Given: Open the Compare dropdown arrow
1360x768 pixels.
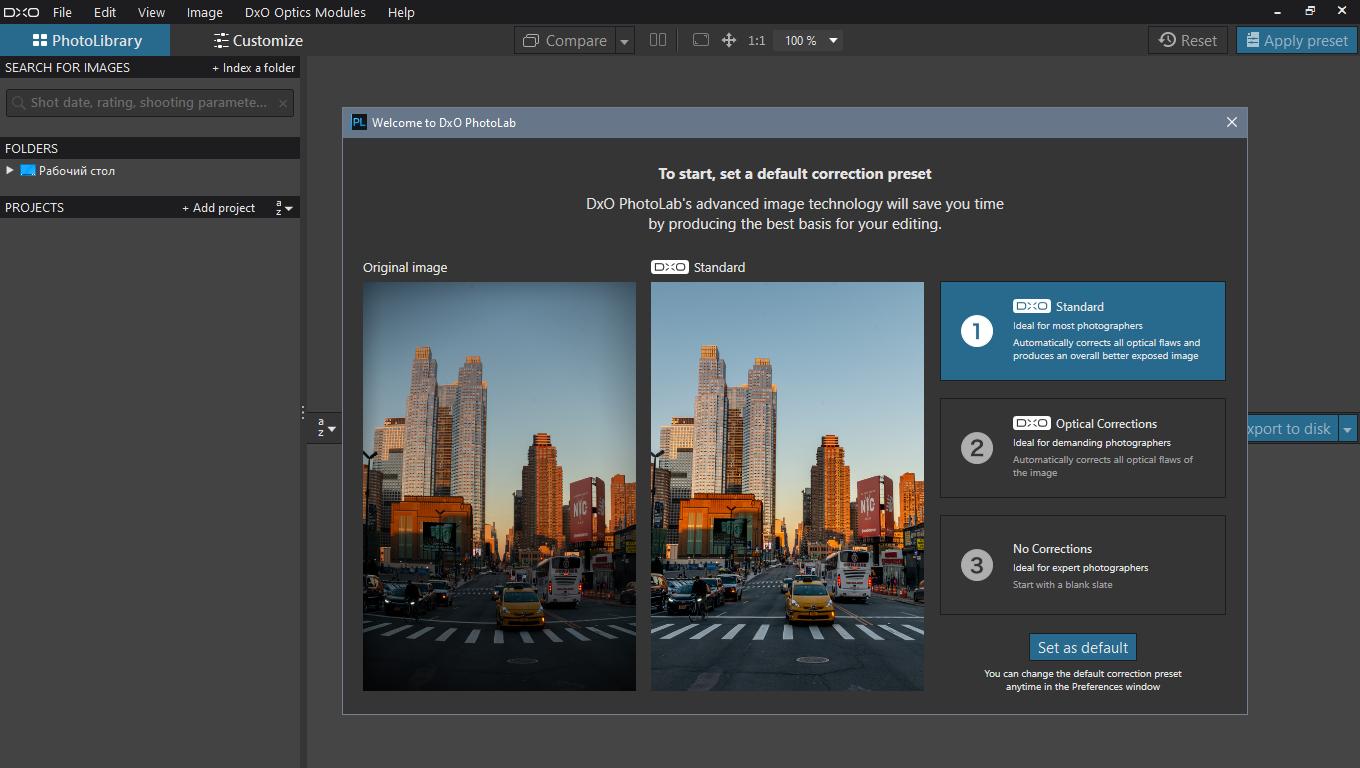Looking at the screenshot, I should point(624,41).
